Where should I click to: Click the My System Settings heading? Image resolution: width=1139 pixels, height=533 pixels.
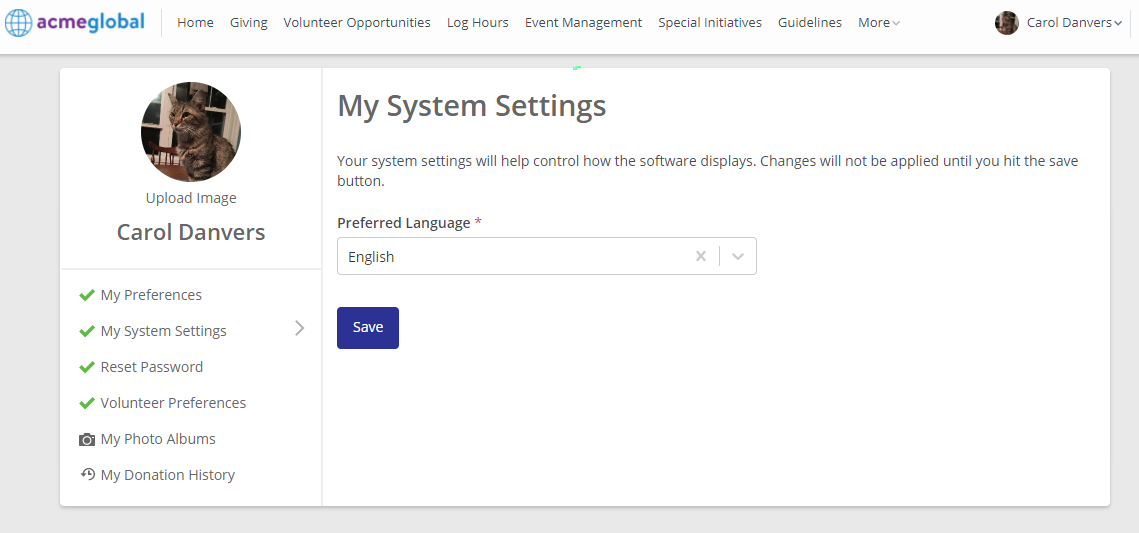pos(471,106)
